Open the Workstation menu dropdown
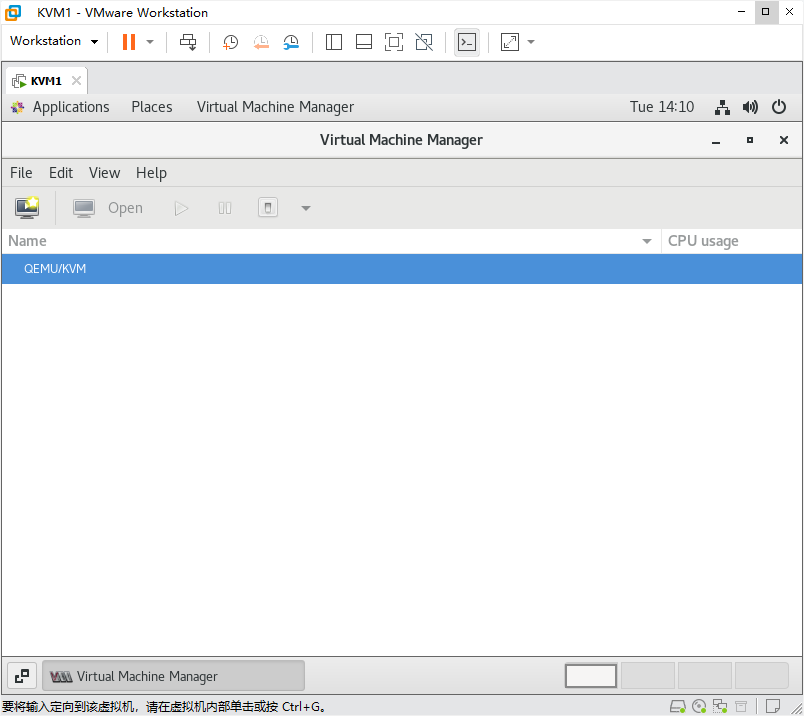The image size is (804, 716). click(x=54, y=41)
